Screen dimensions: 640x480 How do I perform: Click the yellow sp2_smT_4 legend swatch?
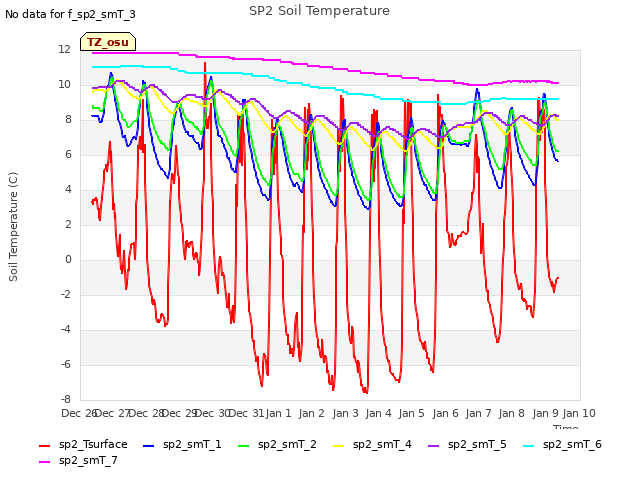tap(338, 446)
